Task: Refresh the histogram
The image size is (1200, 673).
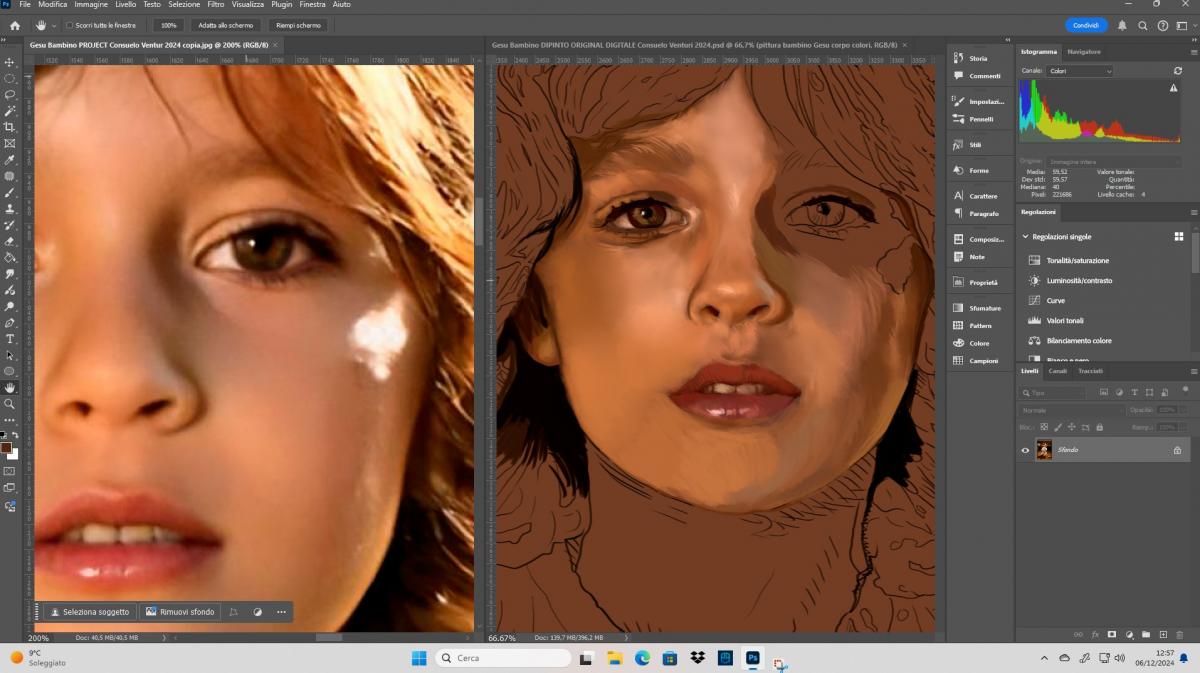Action: click(x=1178, y=71)
